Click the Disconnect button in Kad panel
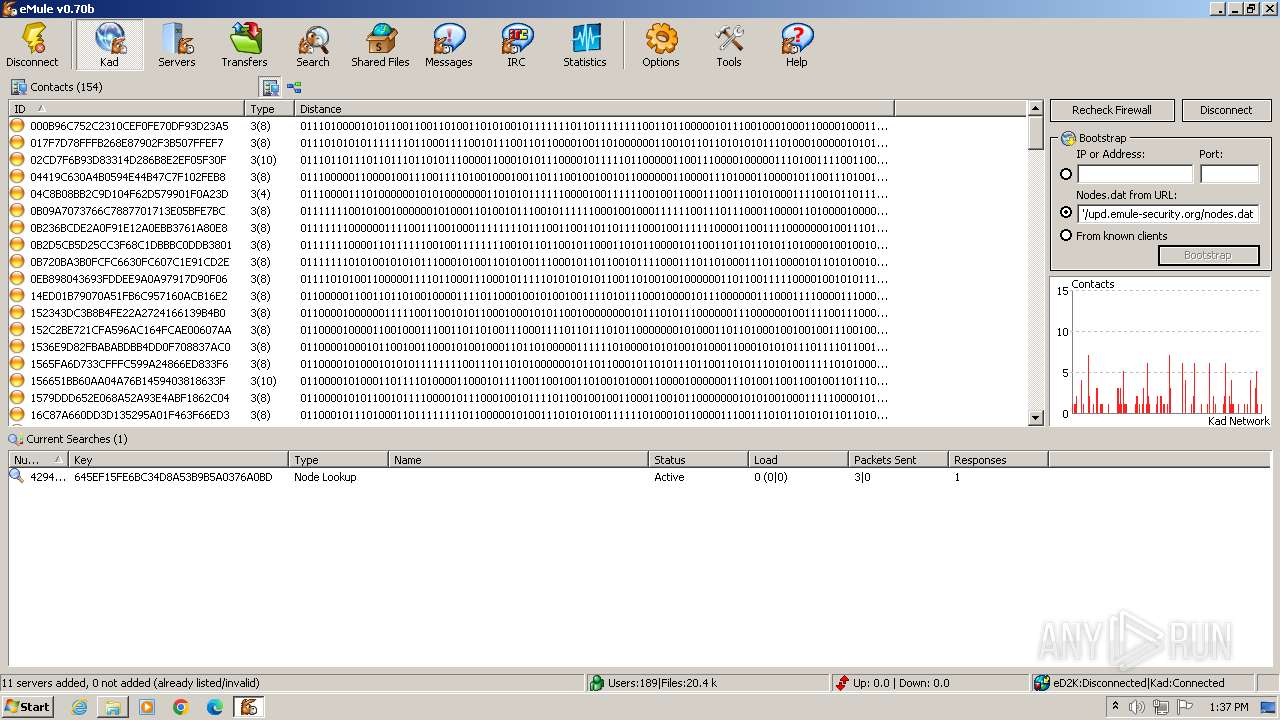This screenshot has width=1280, height=720. [x=1226, y=110]
